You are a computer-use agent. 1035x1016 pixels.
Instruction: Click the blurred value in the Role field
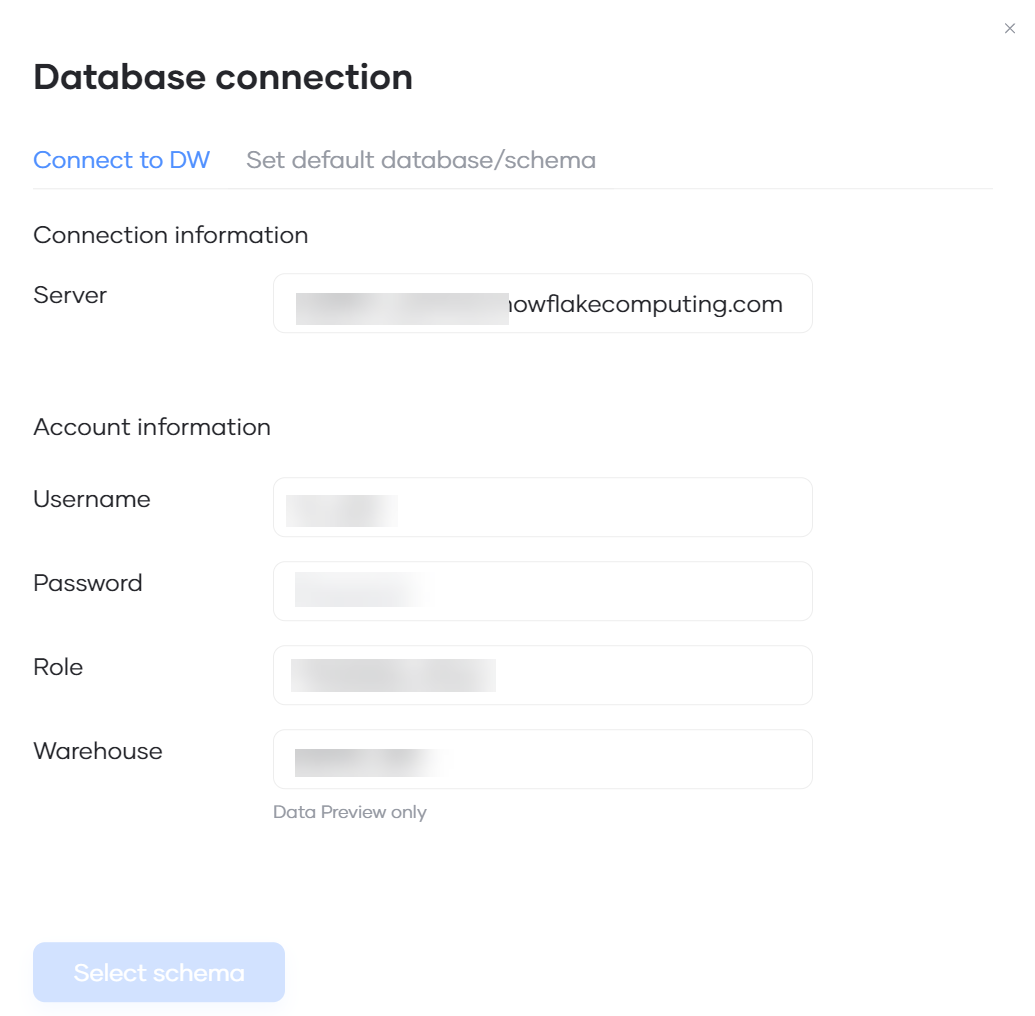[393, 675]
